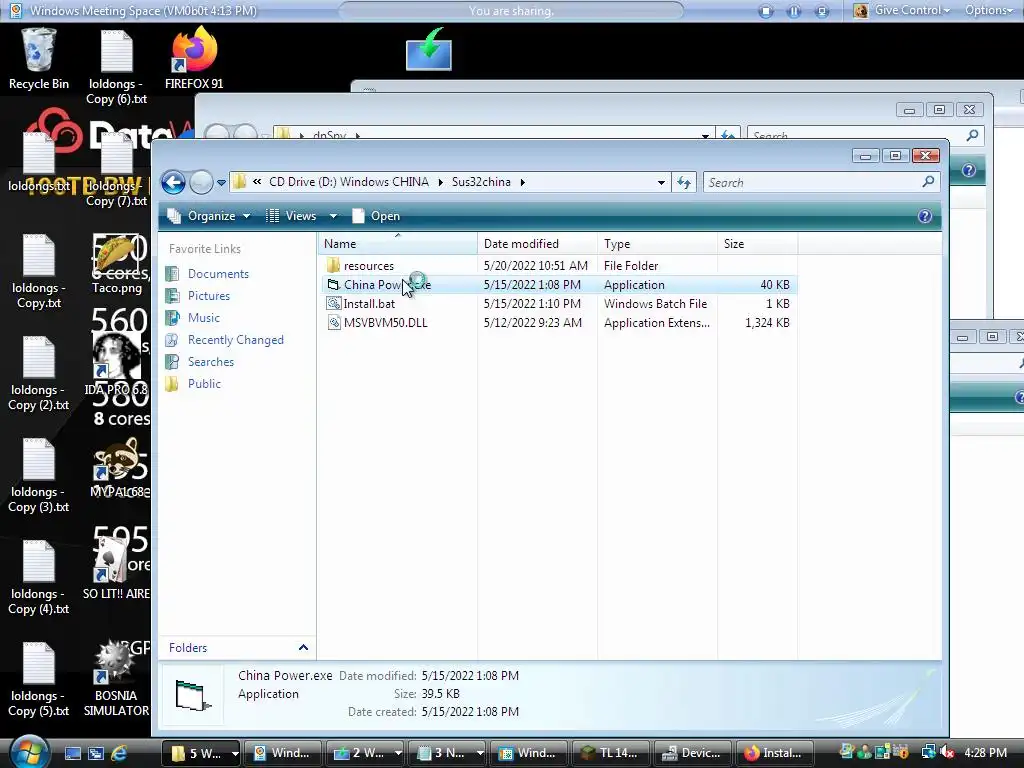Click the Views toolbar button
The image size is (1024, 768).
(x=291, y=216)
